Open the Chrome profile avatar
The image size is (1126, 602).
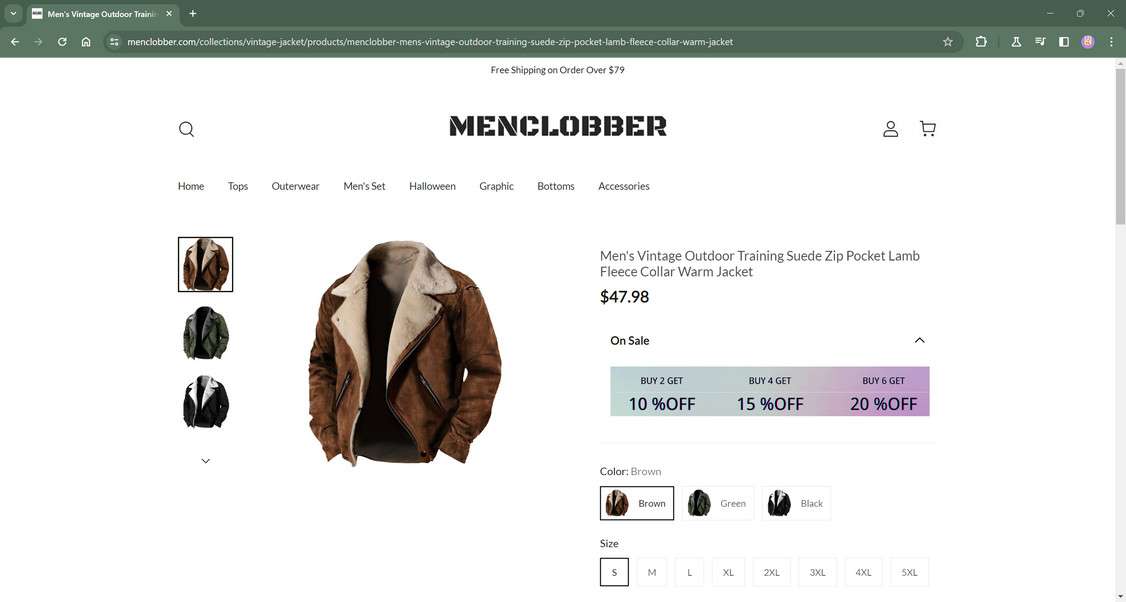(1087, 42)
